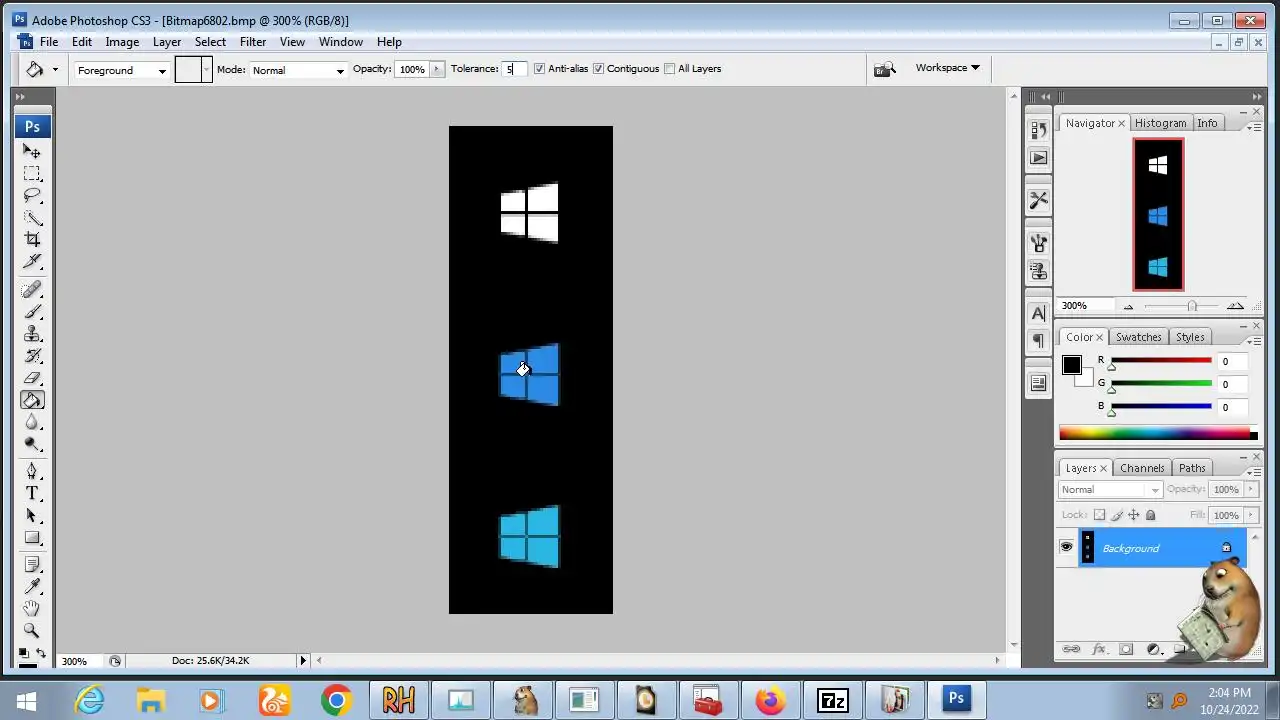Open the Filter menu
Image resolution: width=1280 pixels, height=720 pixels.
pos(253,42)
